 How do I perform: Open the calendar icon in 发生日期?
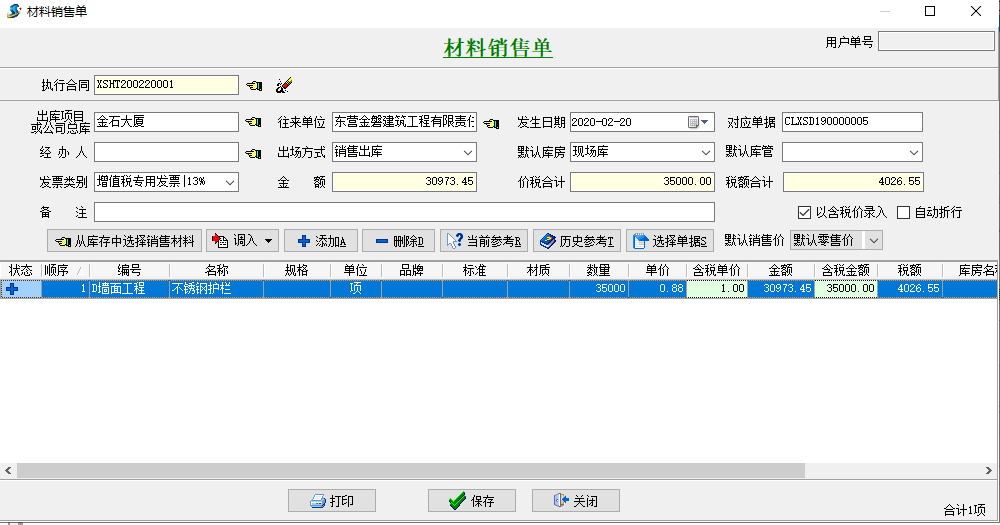click(693, 122)
